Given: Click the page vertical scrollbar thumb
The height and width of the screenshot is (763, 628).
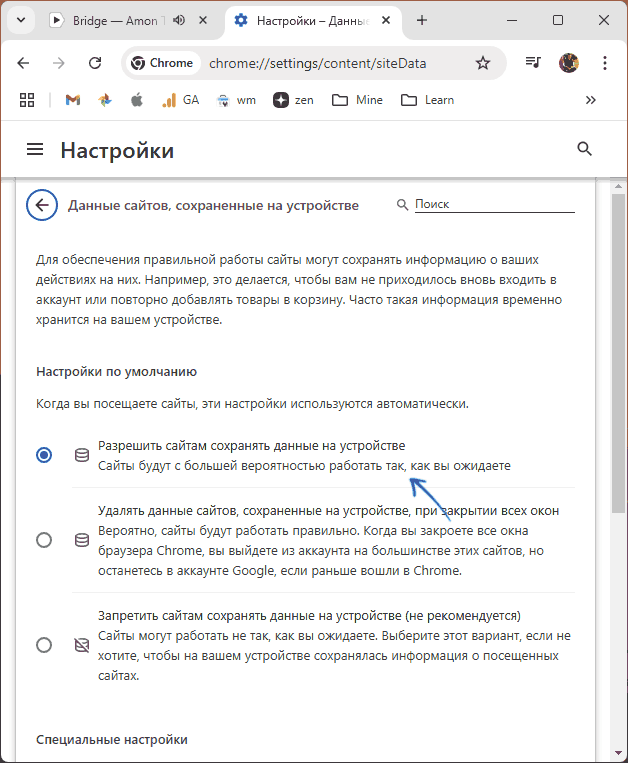Looking at the screenshot, I should [618, 353].
